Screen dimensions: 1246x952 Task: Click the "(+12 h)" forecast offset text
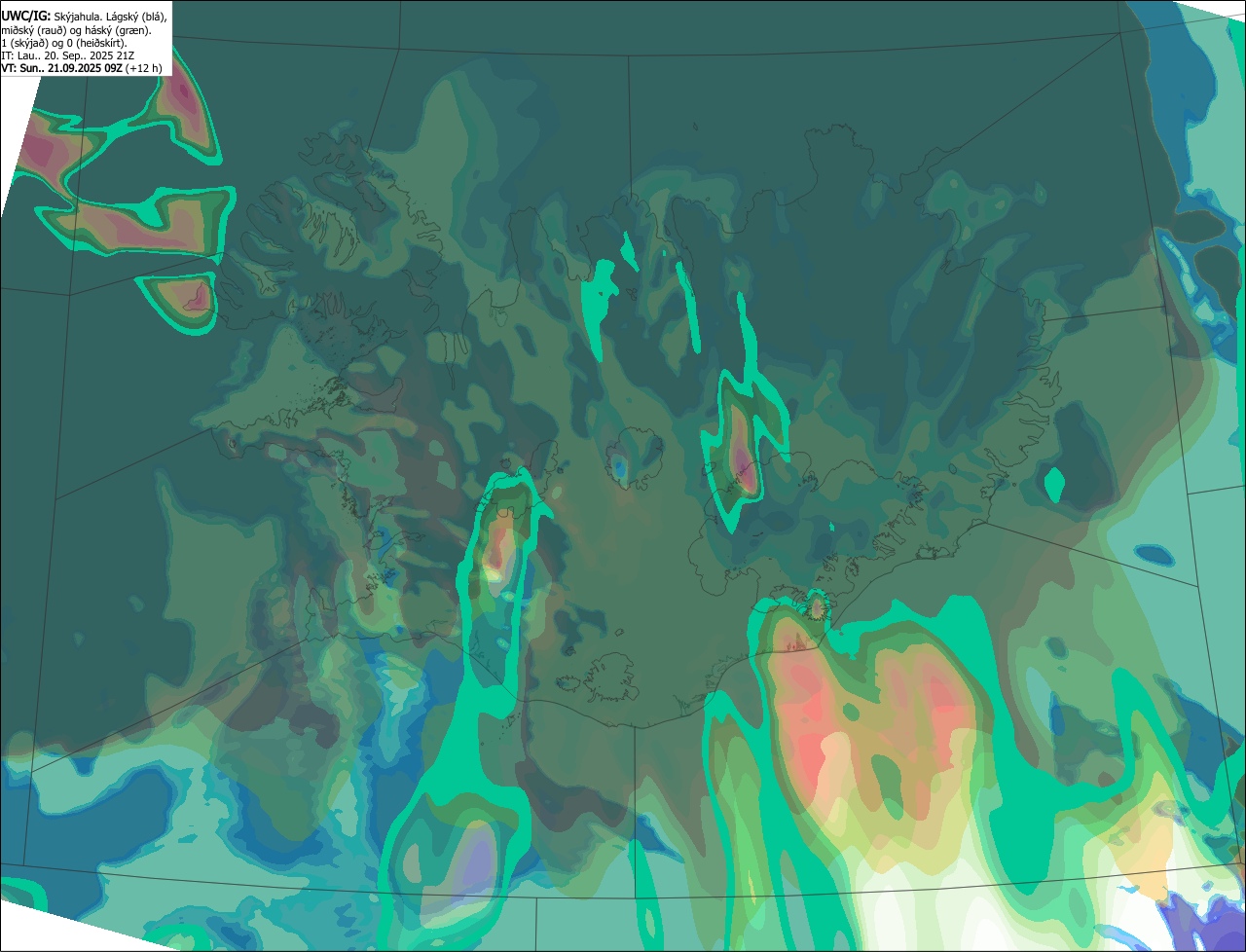pos(144,68)
